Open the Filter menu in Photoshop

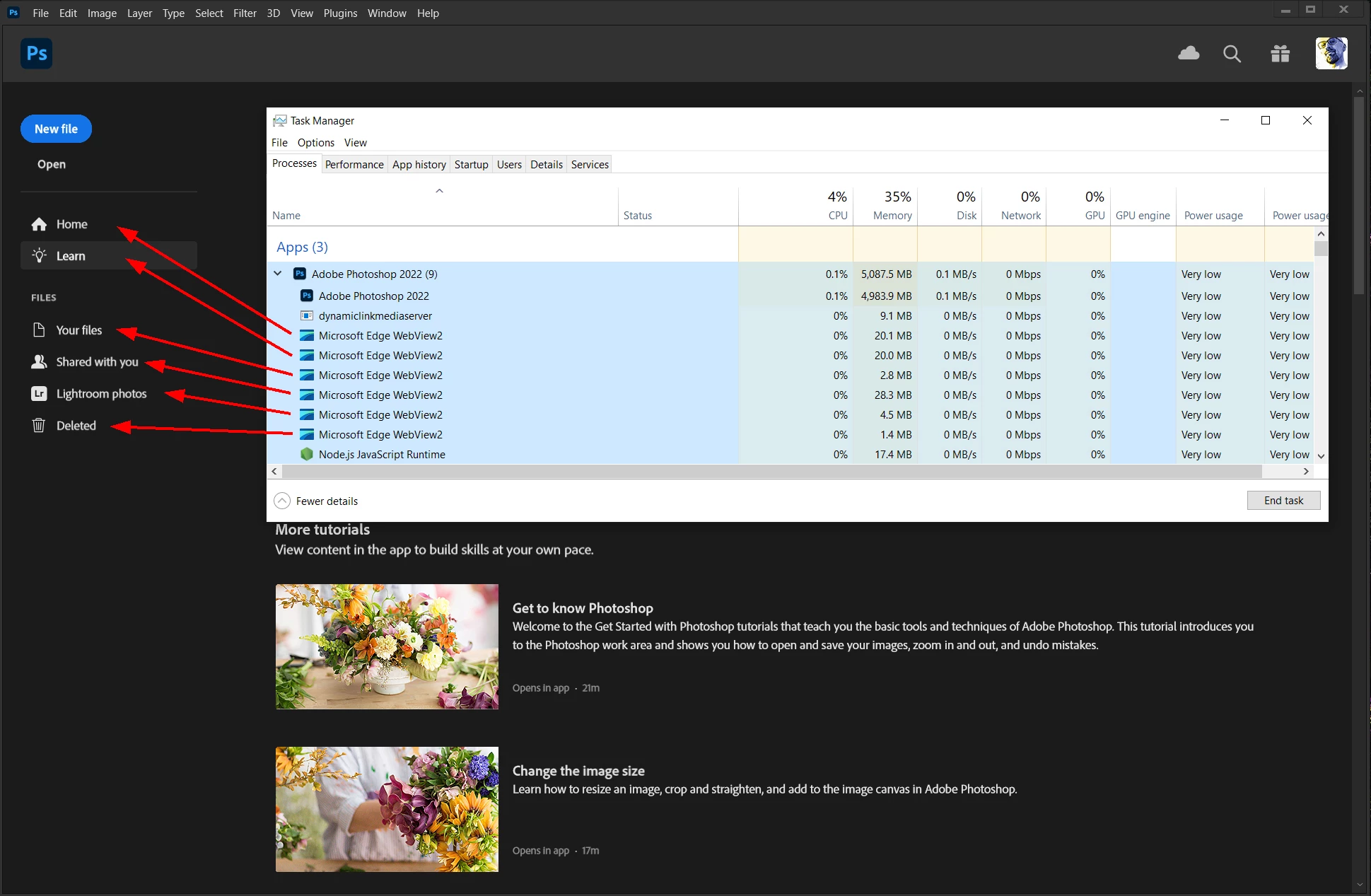[245, 13]
